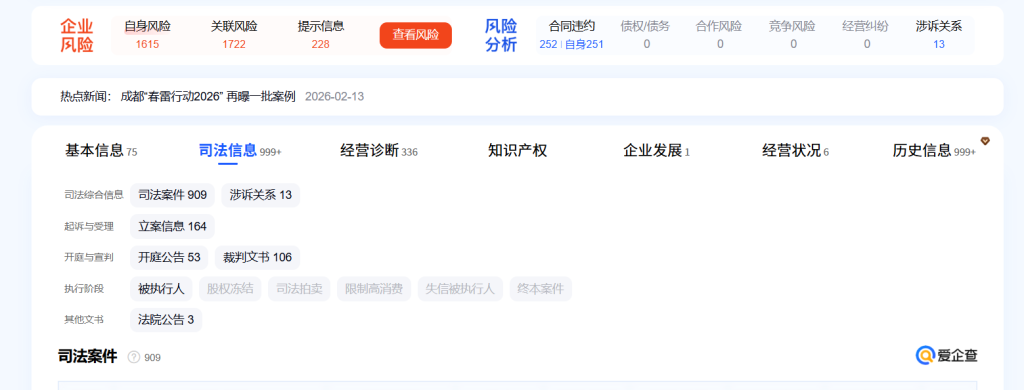Viewport: 1024px width, 390px height.
Task: Switch to the 经营诊断 tab
Action: point(379,151)
